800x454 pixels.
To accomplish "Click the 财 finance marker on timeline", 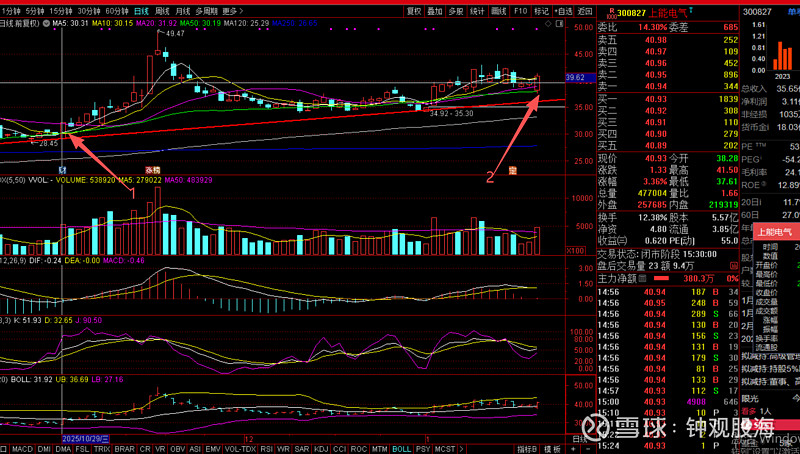I will (x=63, y=170).
